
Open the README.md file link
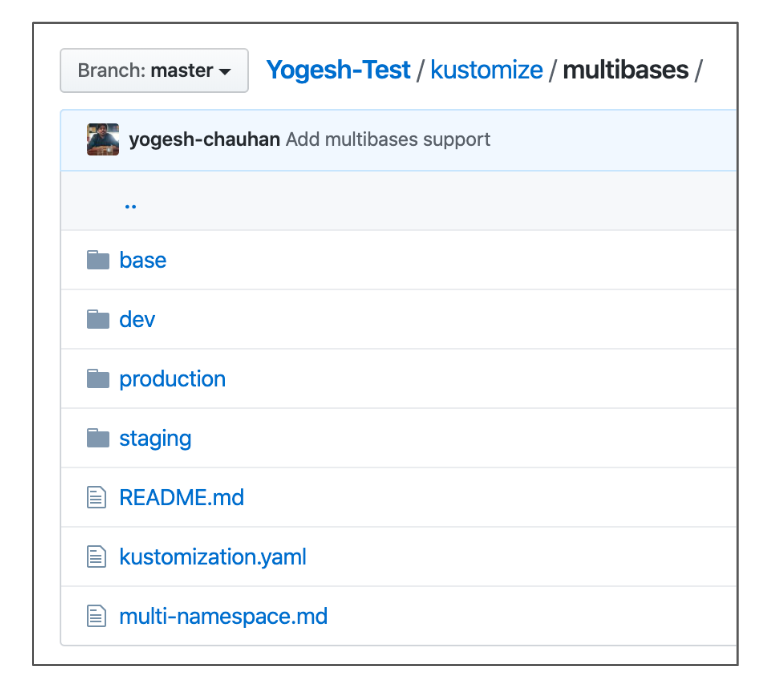click(182, 498)
